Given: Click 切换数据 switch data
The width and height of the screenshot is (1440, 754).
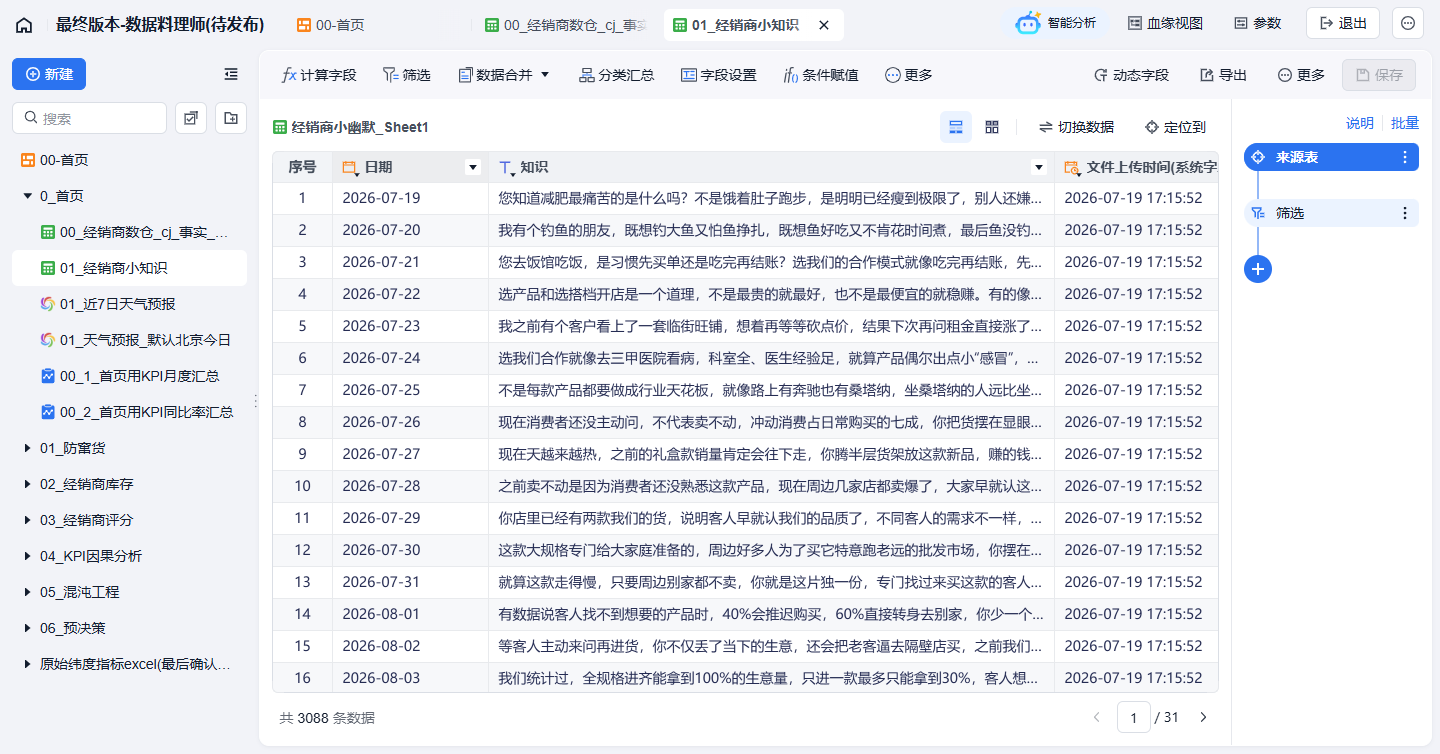Looking at the screenshot, I should click(x=1076, y=127).
